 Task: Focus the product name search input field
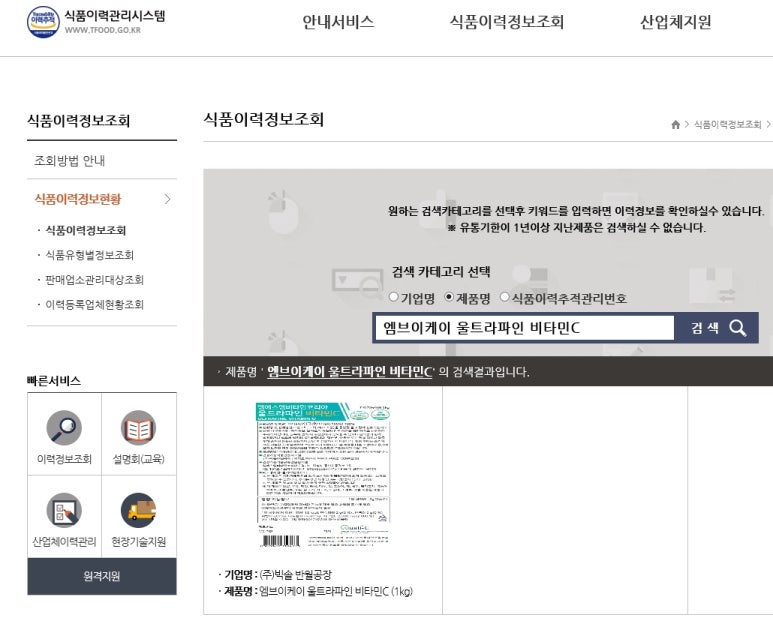point(525,328)
